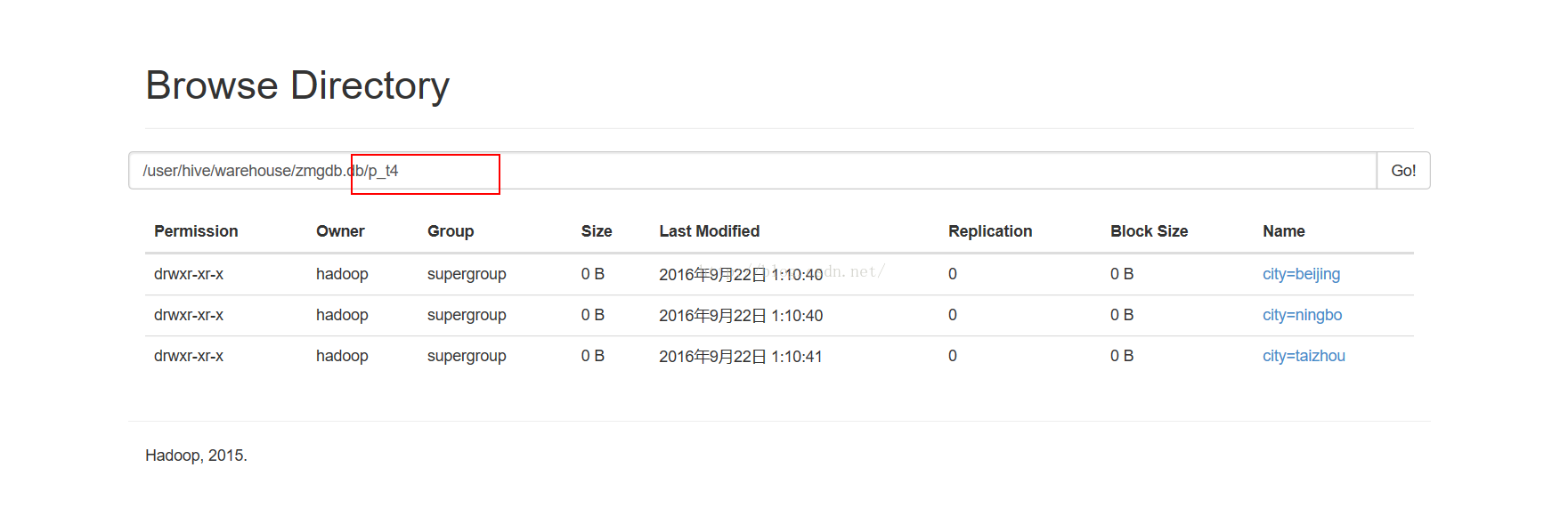Click the p_t4 portion of the path
This screenshot has width=1568, height=524.
pyautogui.click(x=383, y=171)
